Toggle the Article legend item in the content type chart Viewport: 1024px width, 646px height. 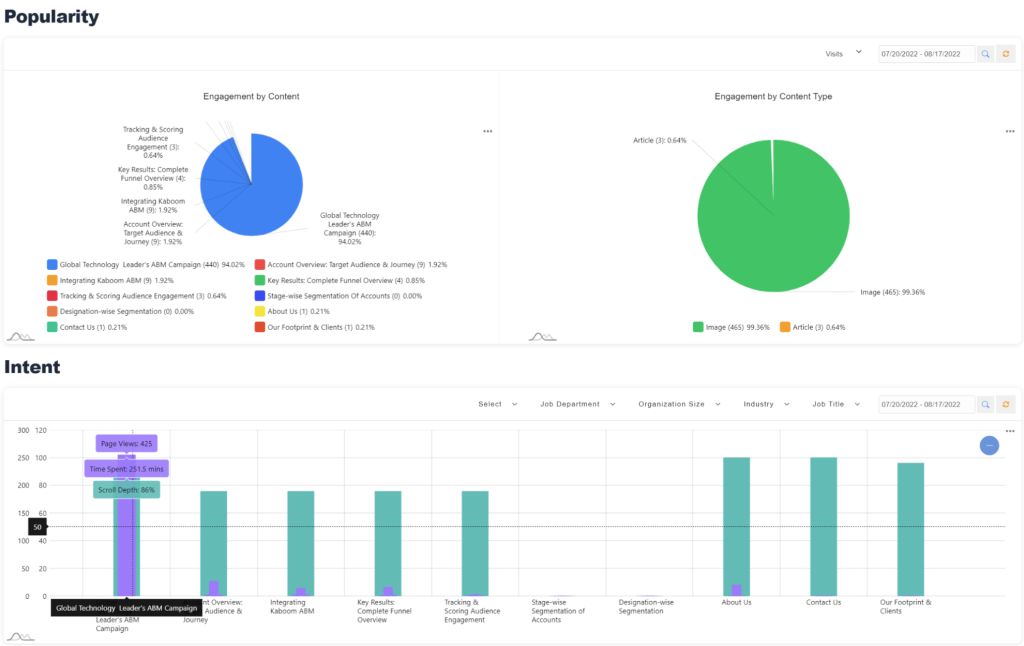(810, 327)
